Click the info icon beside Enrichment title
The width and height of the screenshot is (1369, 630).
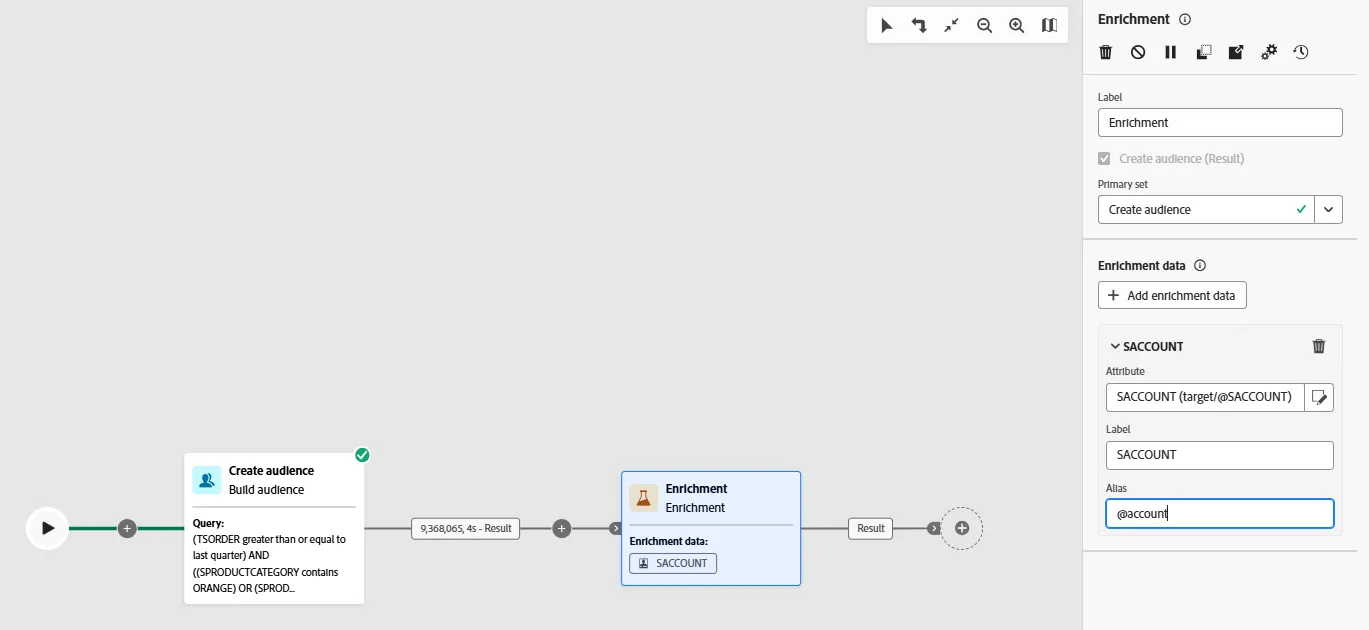tap(1185, 19)
